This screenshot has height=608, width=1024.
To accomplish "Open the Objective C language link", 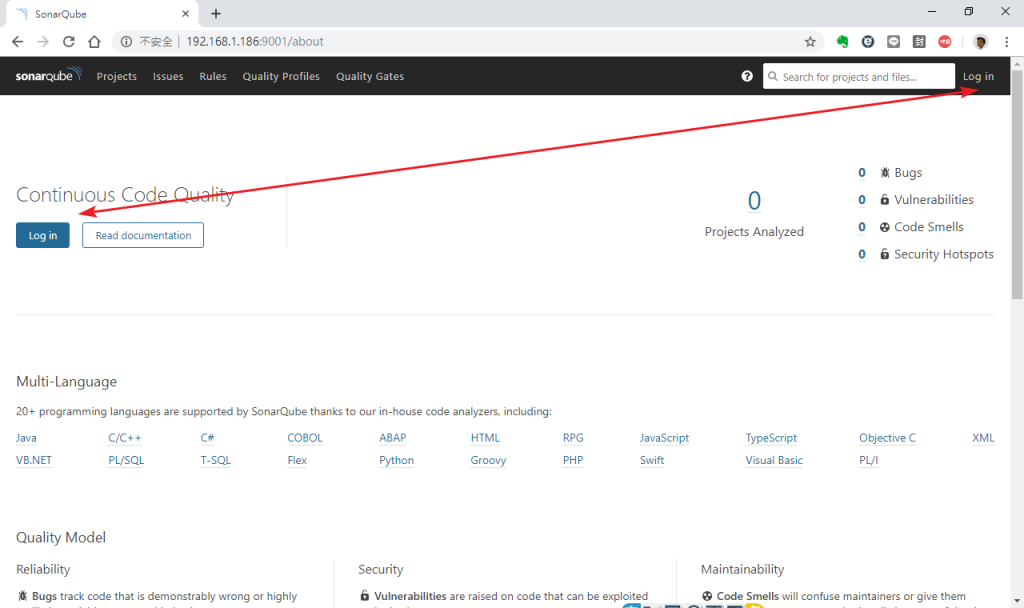I will [x=888, y=438].
